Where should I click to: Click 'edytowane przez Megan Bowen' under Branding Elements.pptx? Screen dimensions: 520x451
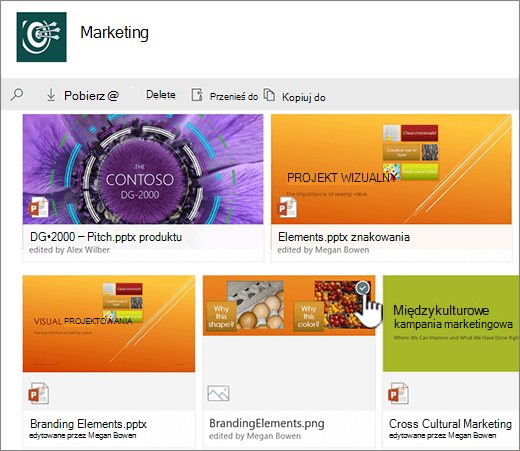pos(83,435)
